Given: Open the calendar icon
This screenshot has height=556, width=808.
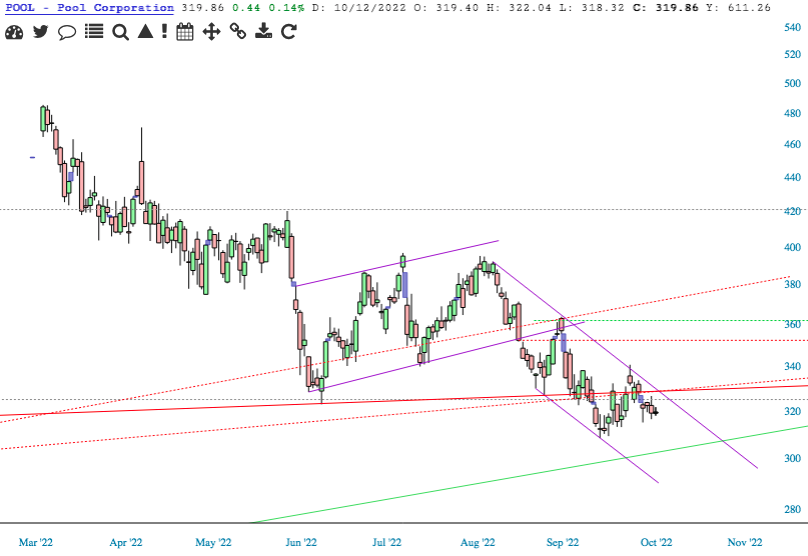Looking at the screenshot, I should tap(185, 32).
